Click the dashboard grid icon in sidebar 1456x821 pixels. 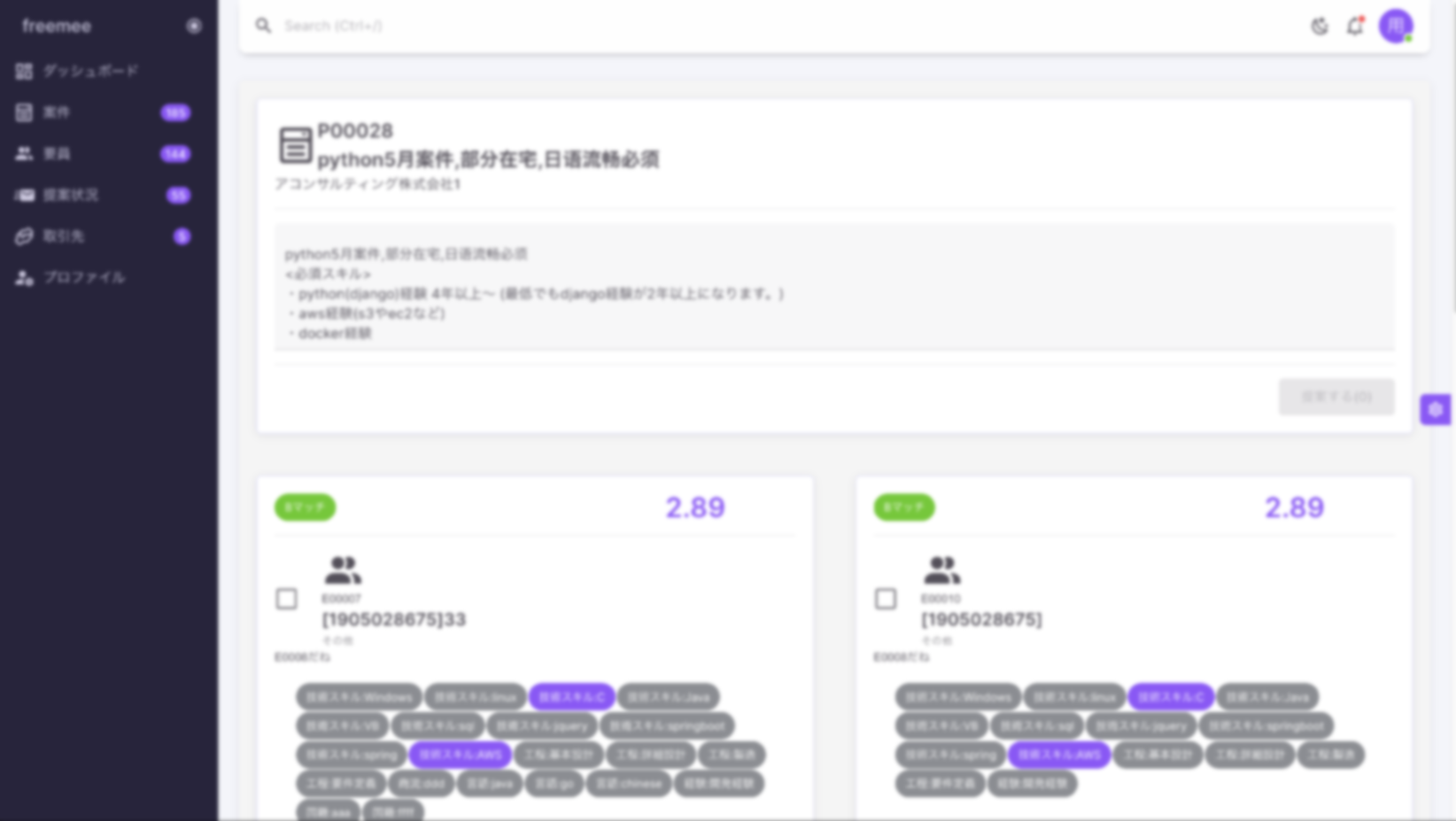pyautogui.click(x=24, y=71)
